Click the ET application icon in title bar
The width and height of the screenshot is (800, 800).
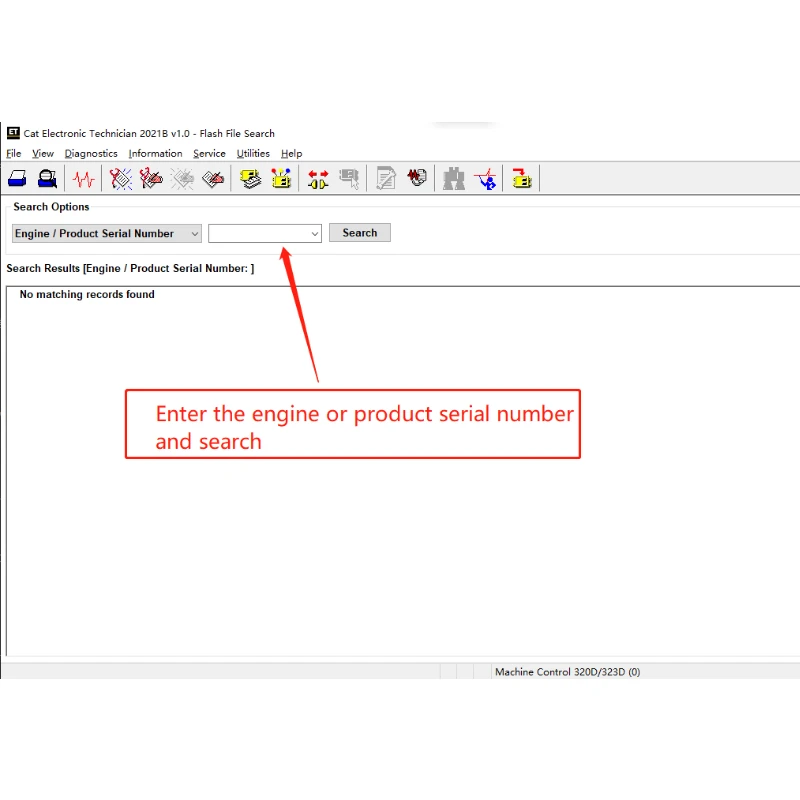click(x=13, y=133)
